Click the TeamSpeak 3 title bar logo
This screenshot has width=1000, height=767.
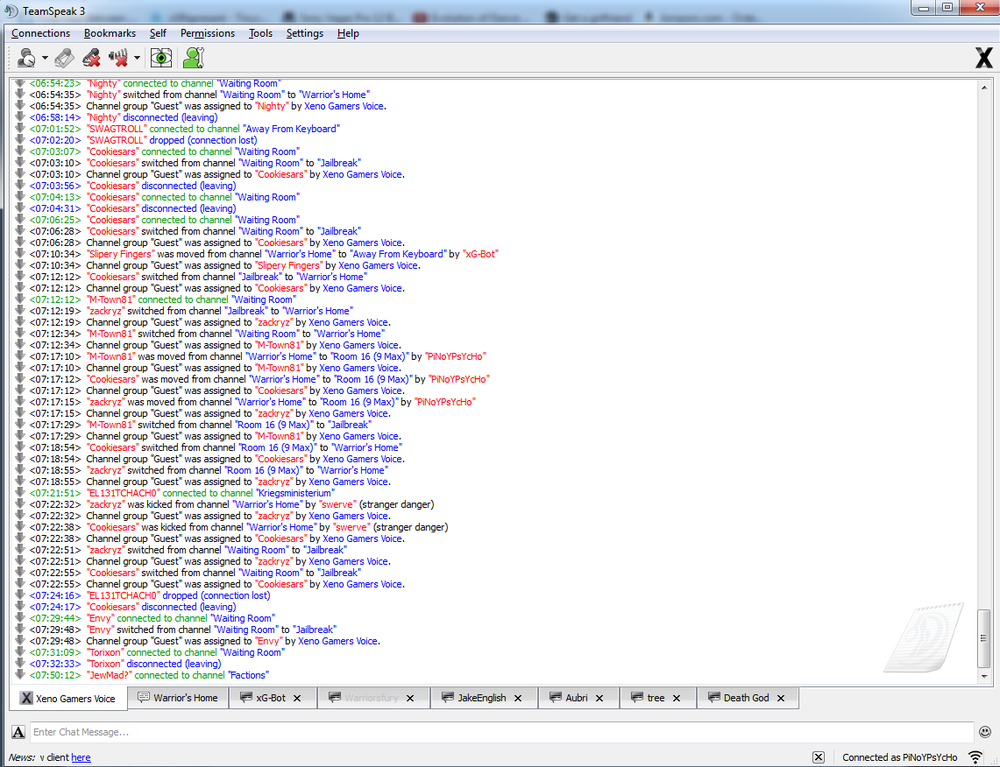click(11, 11)
